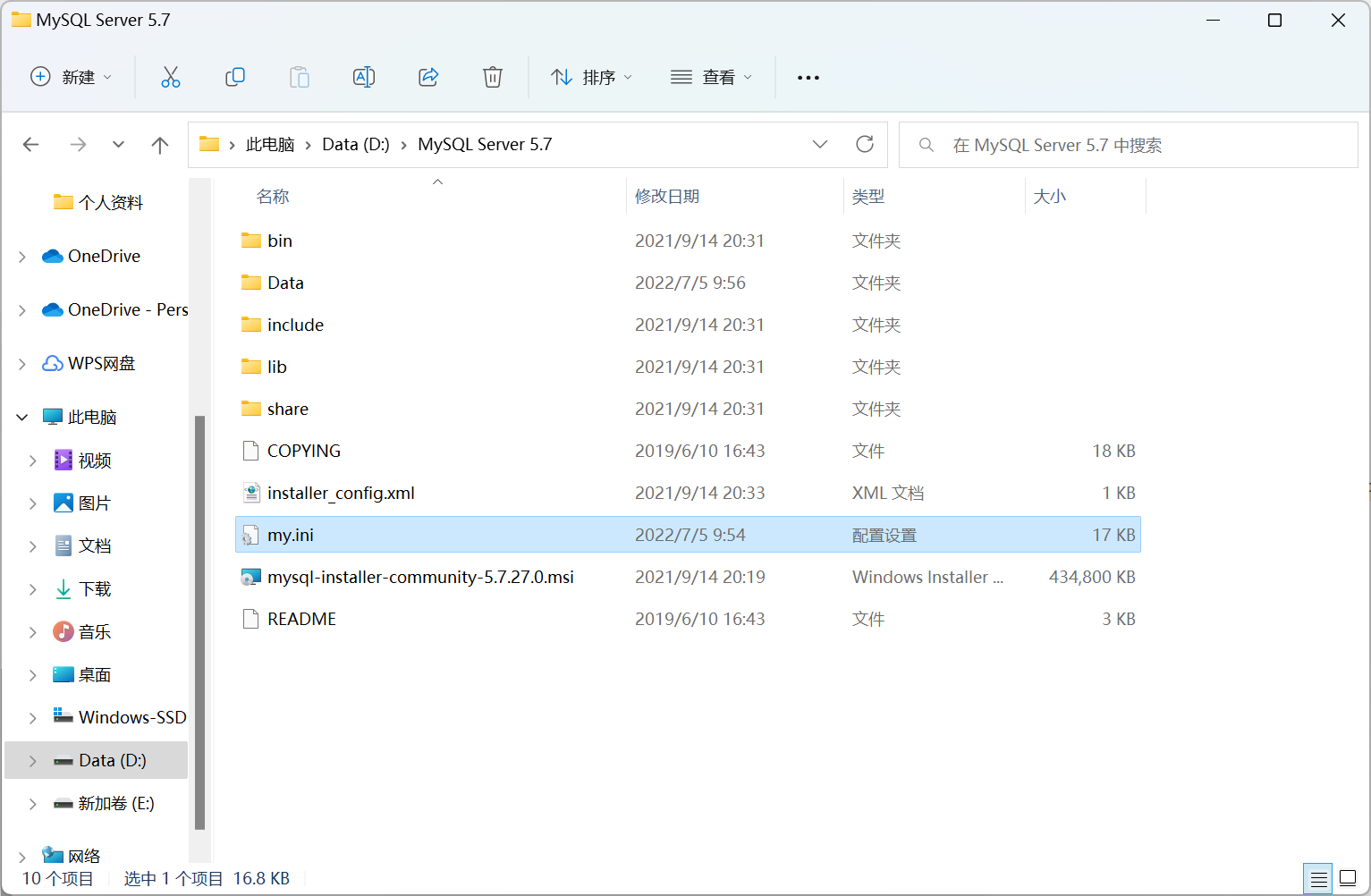Sort by 大小 column header

point(1050,196)
